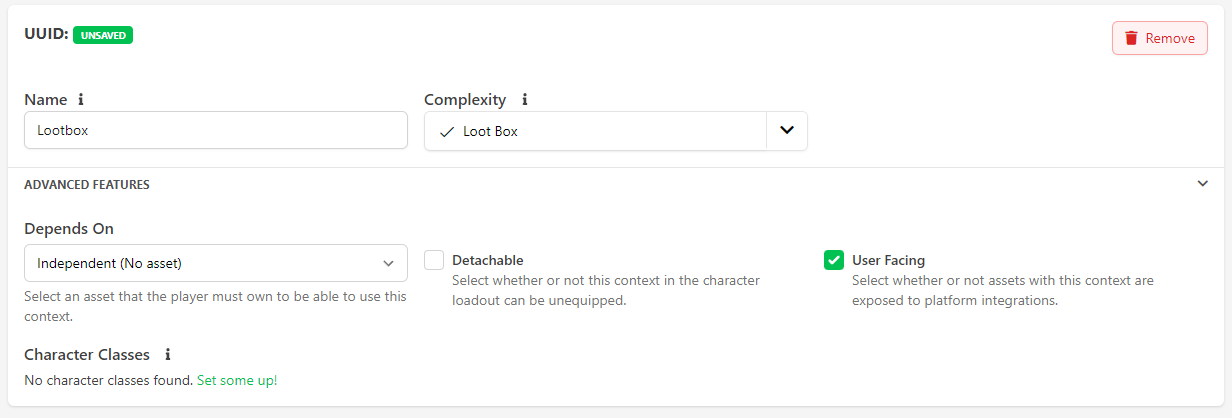Click the ADVANCED FEATURES section header
This screenshot has width=1232, height=418.
(87, 185)
